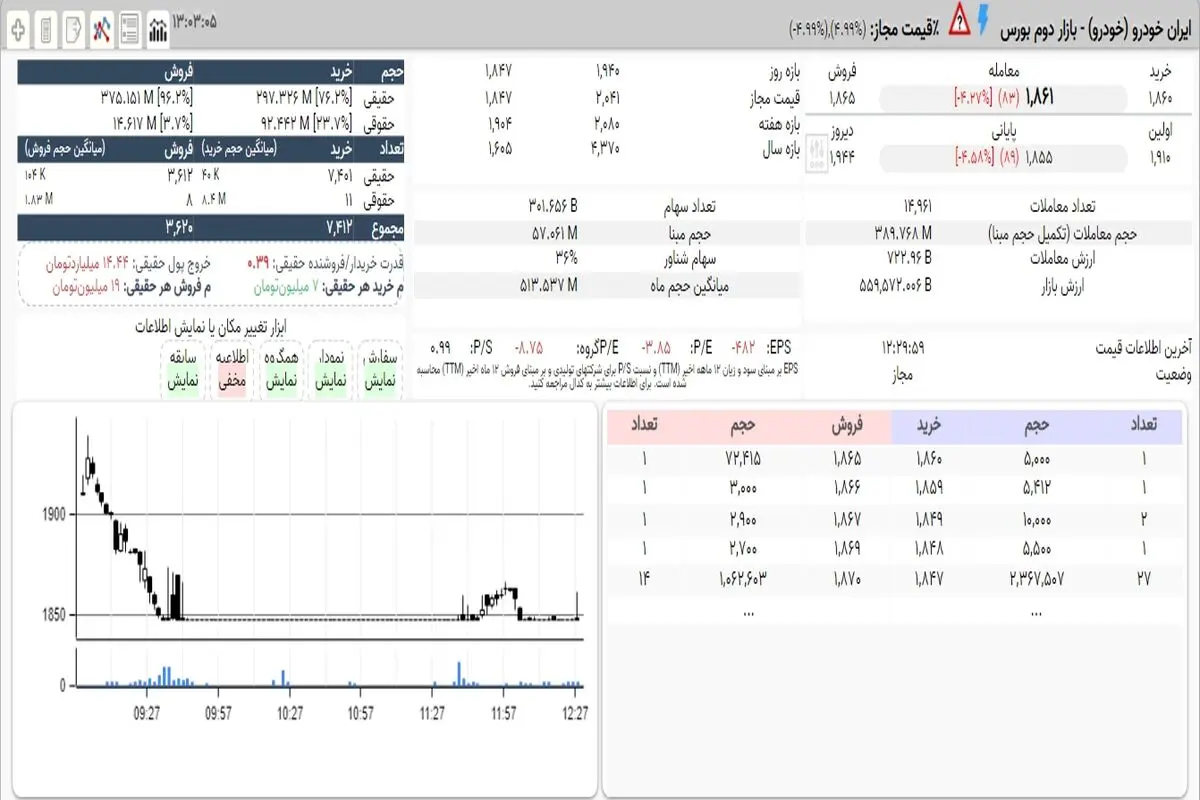This screenshot has height=800, width=1200.
Task: Click the closing price 1,855 box
Action: point(1005,158)
